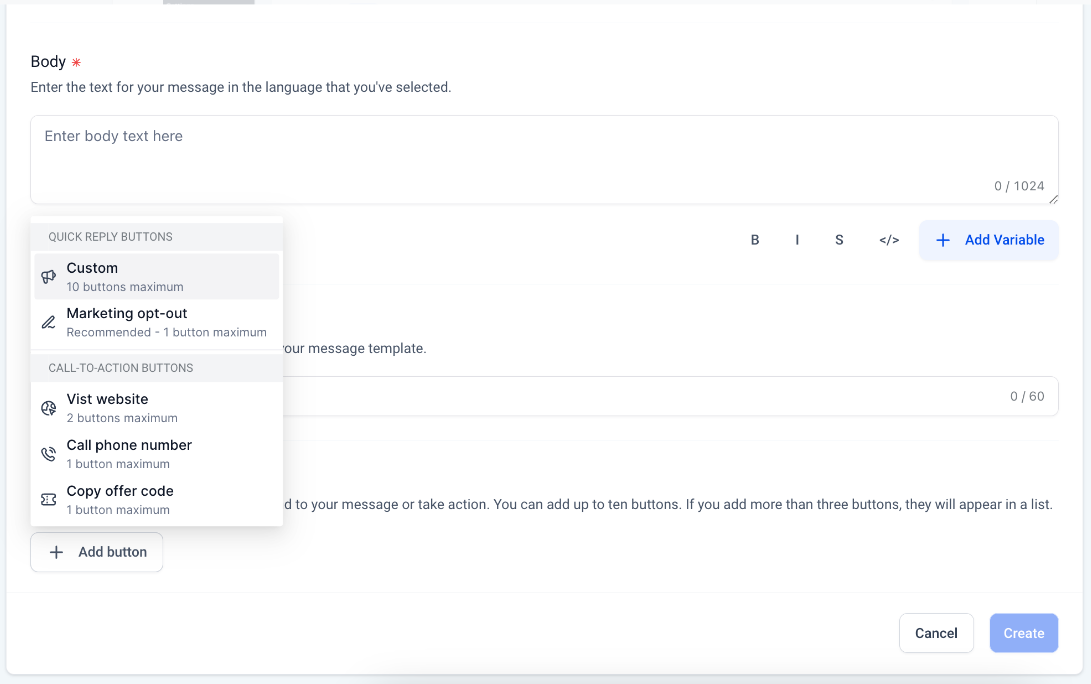The width and height of the screenshot is (1091, 684).
Task: Click the Create button
Action: (1023, 633)
